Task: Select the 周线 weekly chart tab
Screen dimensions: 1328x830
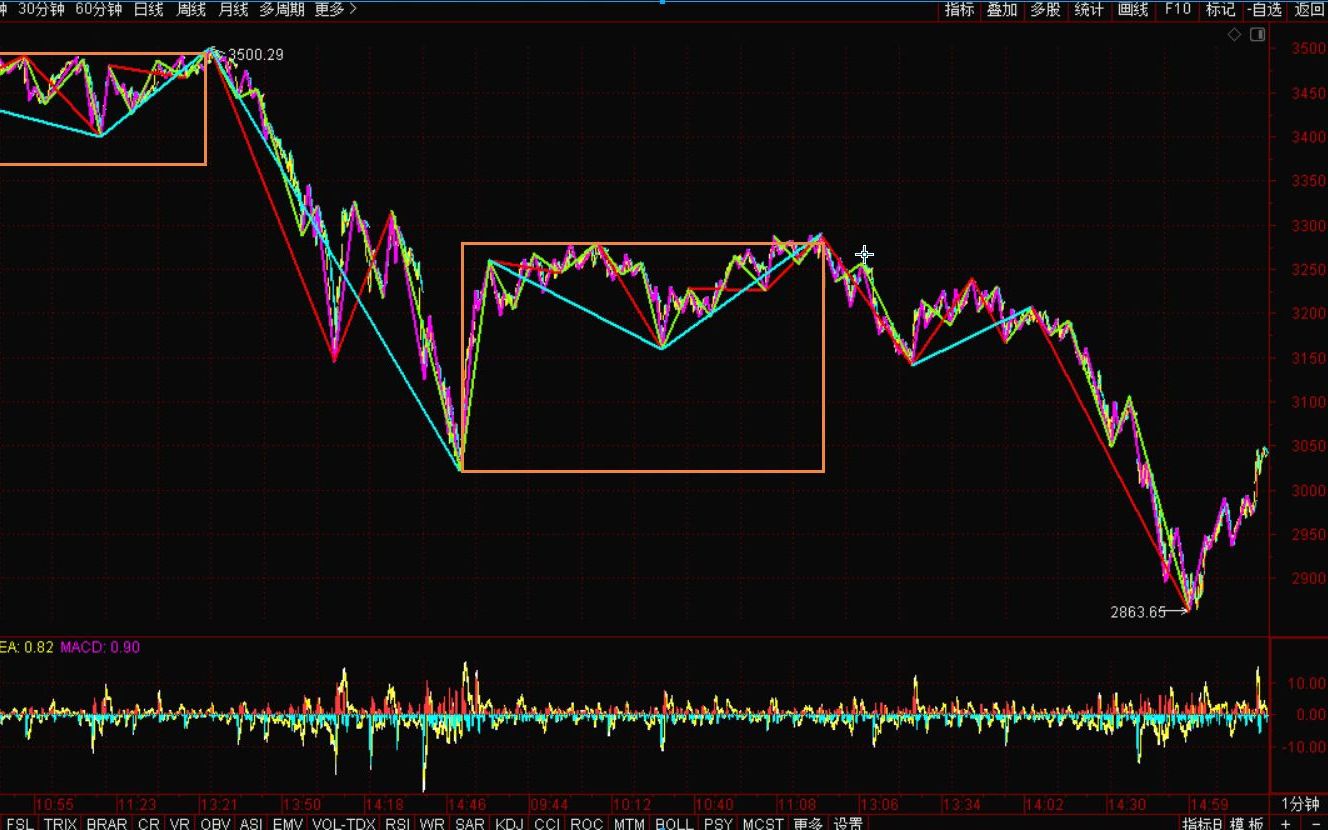Action: point(191,9)
